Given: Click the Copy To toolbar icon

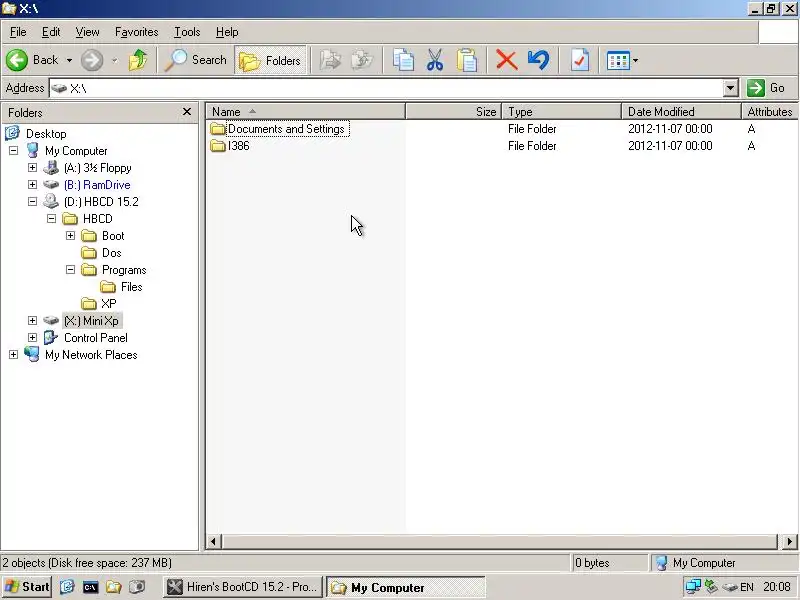Looking at the screenshot, I should (x=362, y=60).
